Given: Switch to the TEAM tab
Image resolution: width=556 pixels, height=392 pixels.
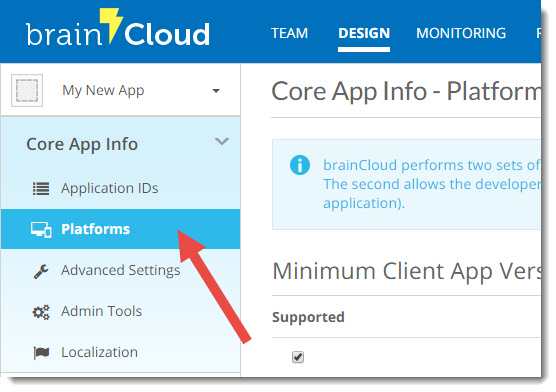Looking at the screenshot, I should click(x=289, y=33).
